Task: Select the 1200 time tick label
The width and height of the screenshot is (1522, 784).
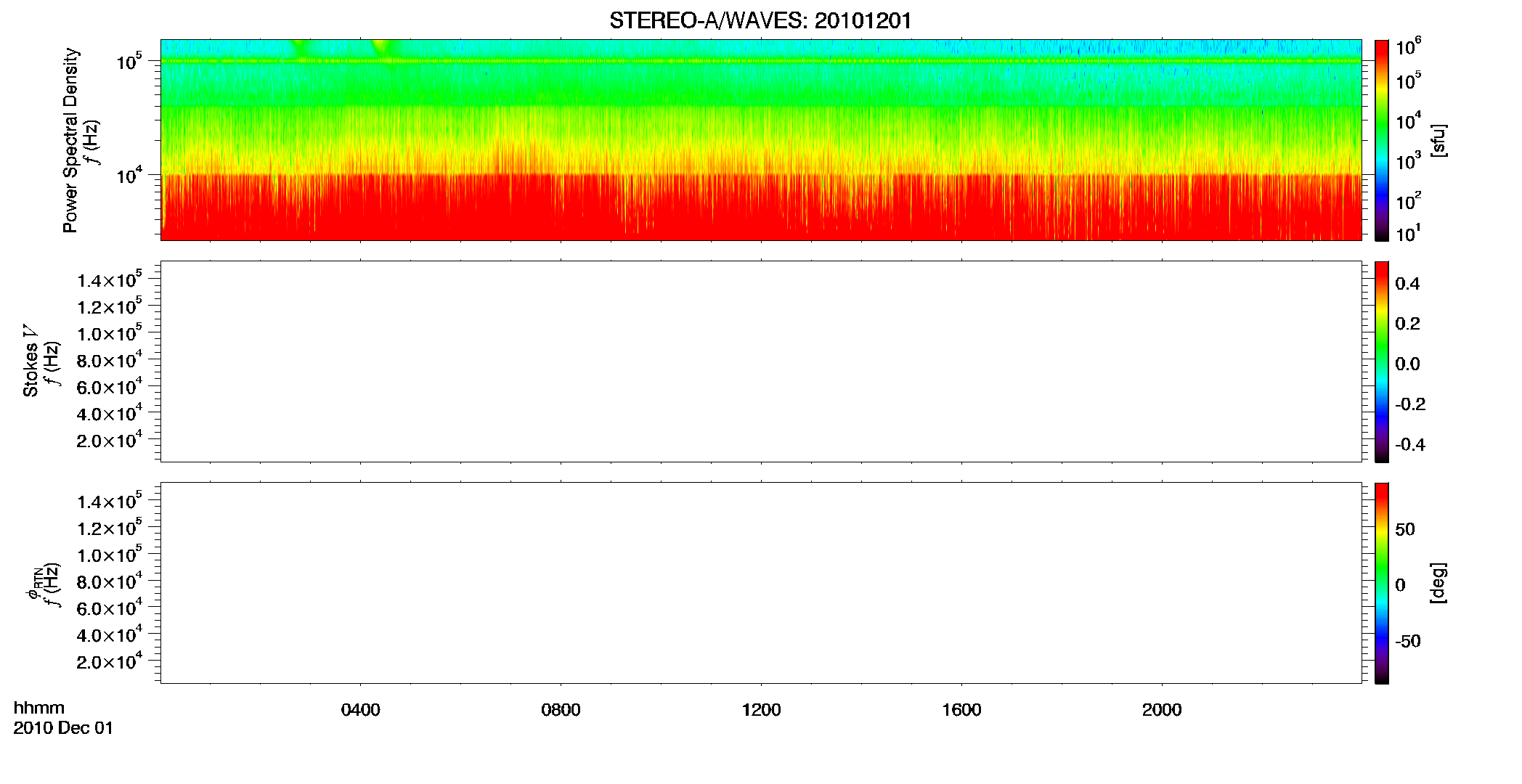Action: (762, 710)
